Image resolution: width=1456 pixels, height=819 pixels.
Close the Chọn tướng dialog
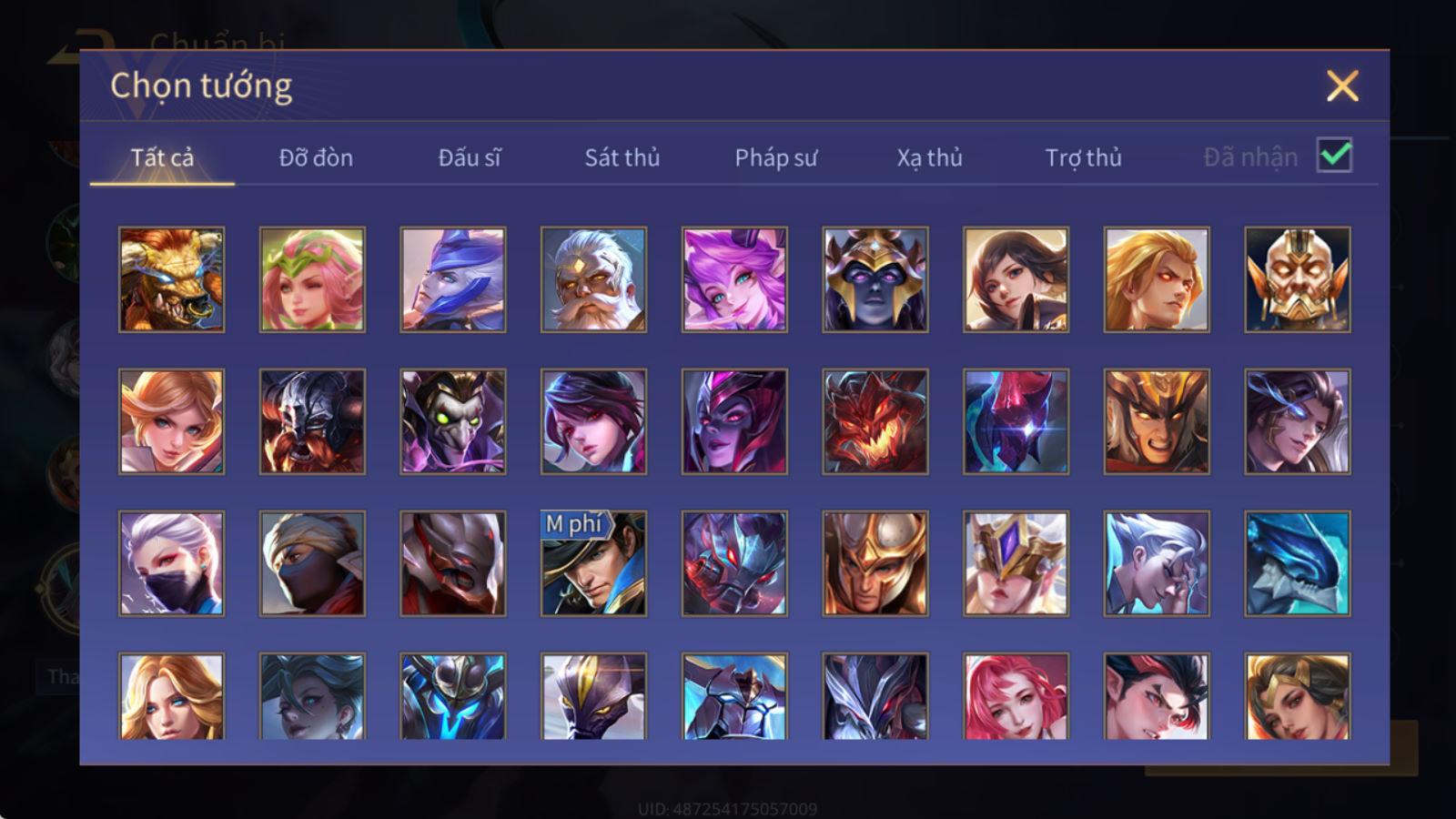(1342, 86)
